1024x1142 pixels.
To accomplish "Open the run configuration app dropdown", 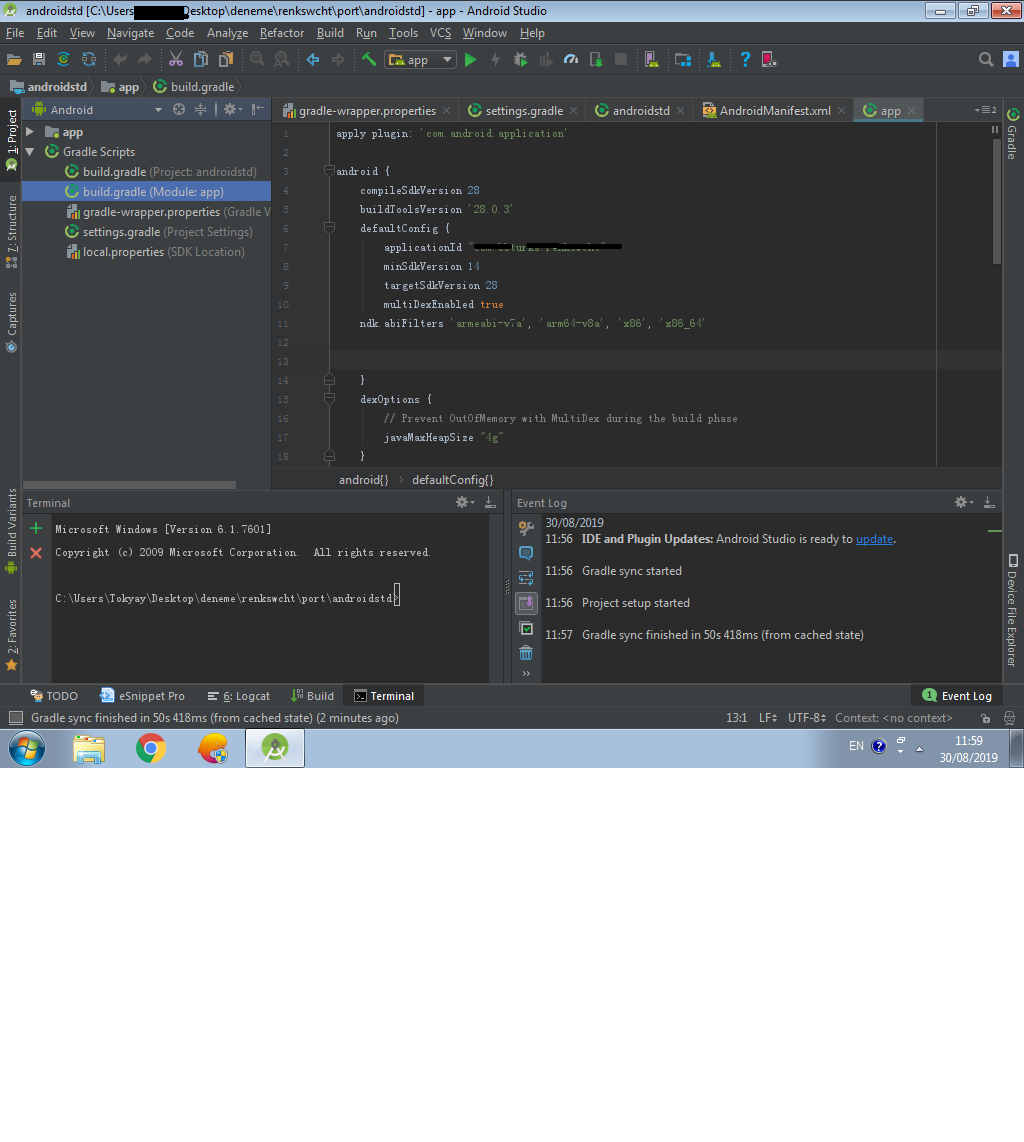I will click(421, 60).
